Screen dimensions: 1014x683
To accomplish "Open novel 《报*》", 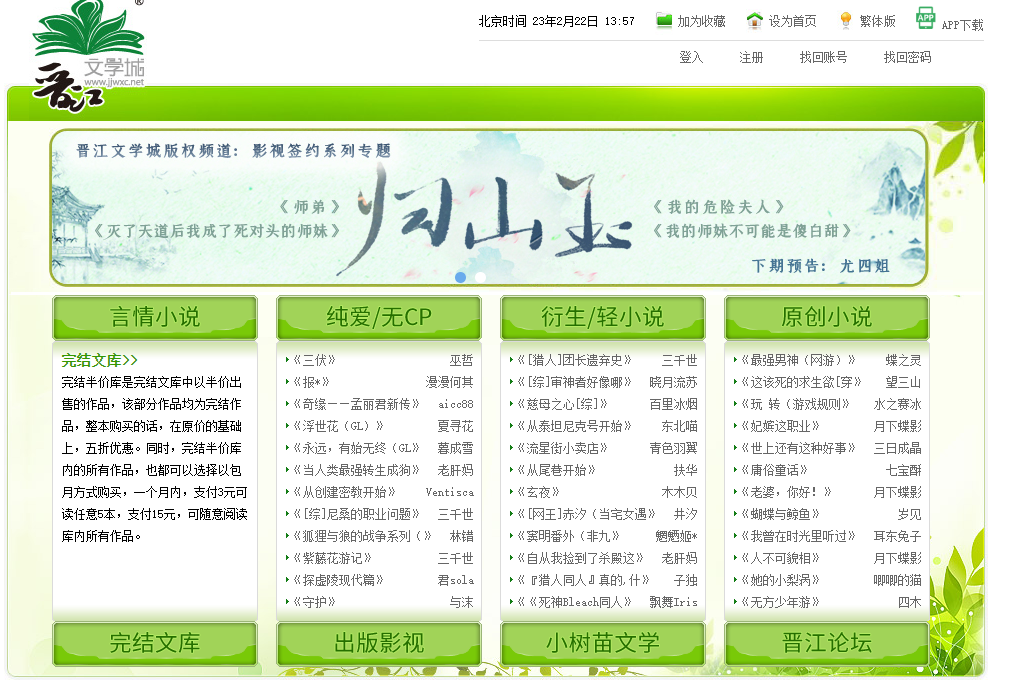I will 312,382.
